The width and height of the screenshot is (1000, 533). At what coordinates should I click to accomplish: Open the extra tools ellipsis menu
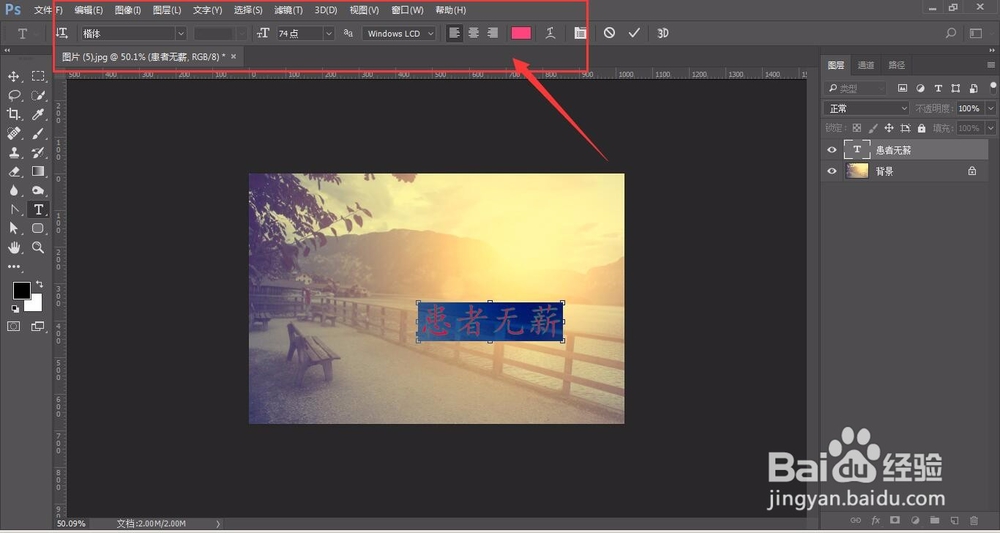(x=13, y=266)
